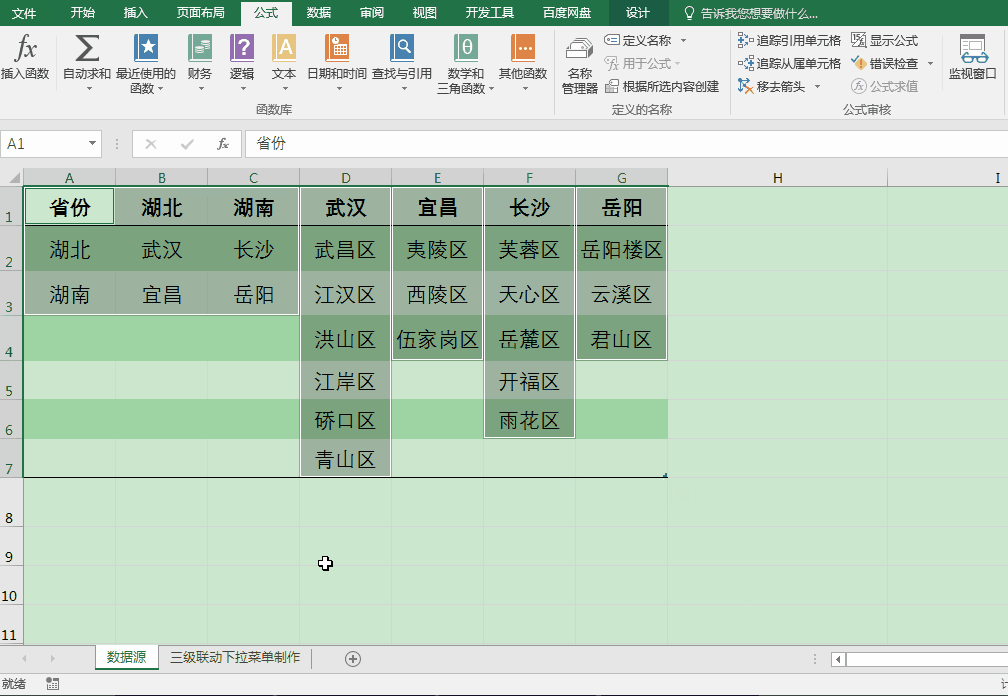
Task: Select the 三级联动下拉菜单制作 sheet tab
Action: pyautogui.click(x=235, y=657)
